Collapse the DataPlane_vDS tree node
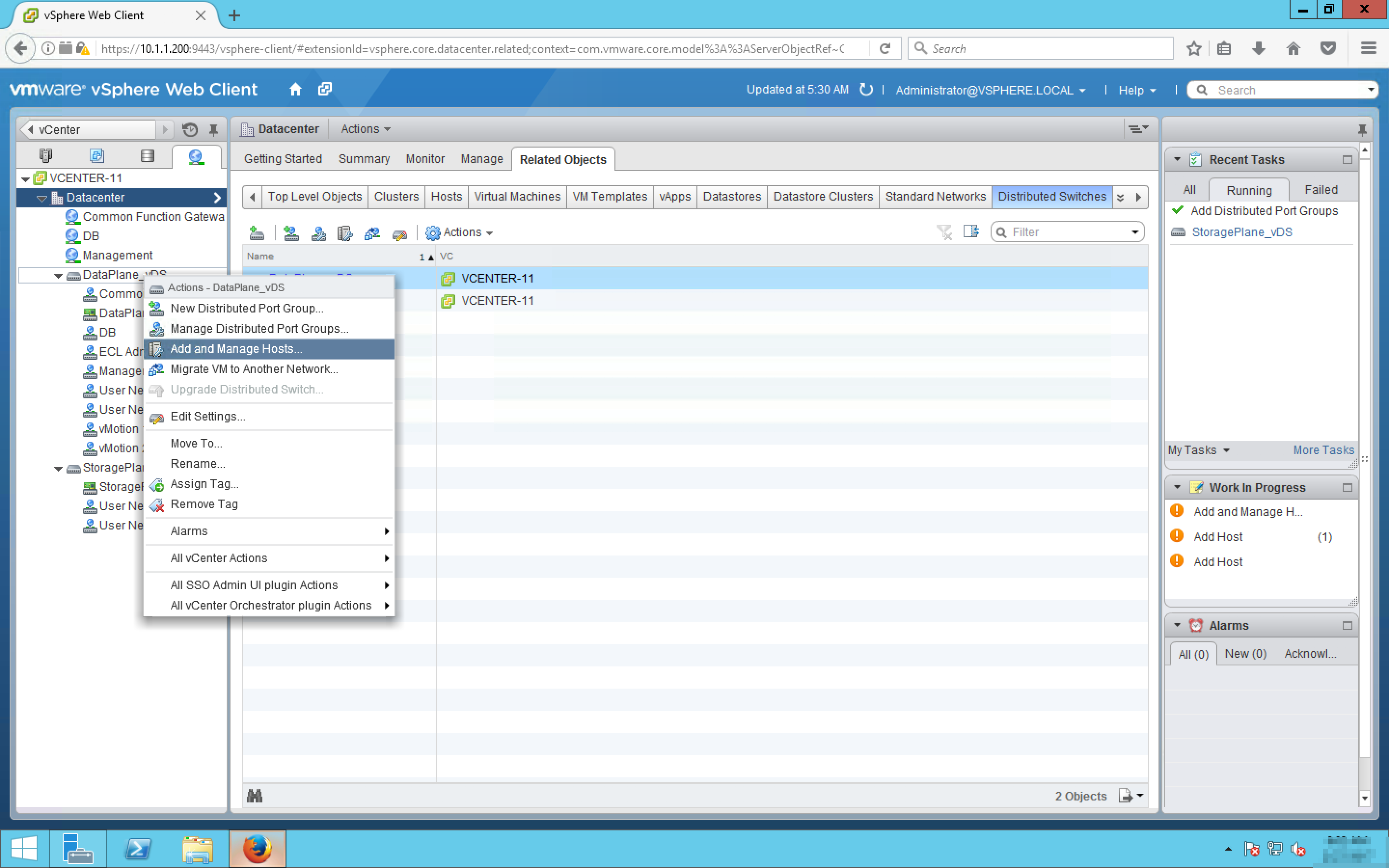This screenshot has height=868, width=1389. click(x=58, y=275)
